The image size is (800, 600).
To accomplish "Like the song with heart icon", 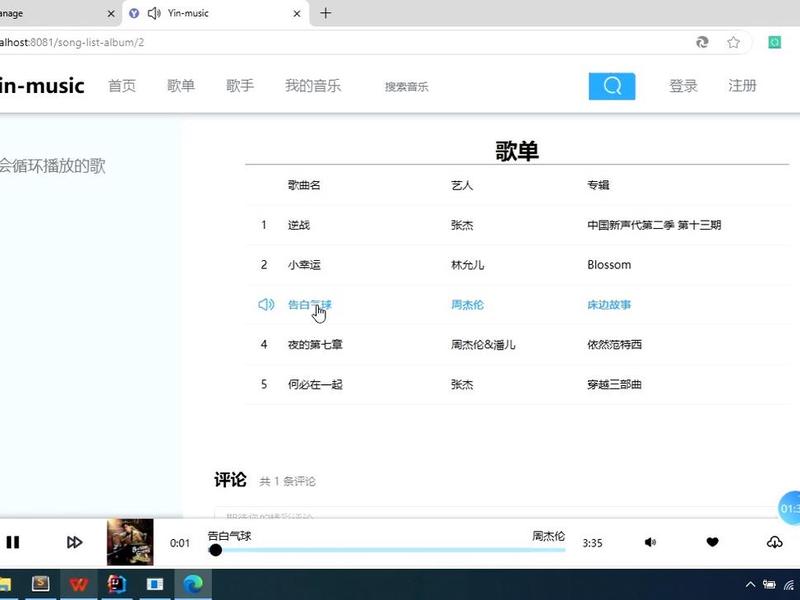I will [x=713, y=542].
